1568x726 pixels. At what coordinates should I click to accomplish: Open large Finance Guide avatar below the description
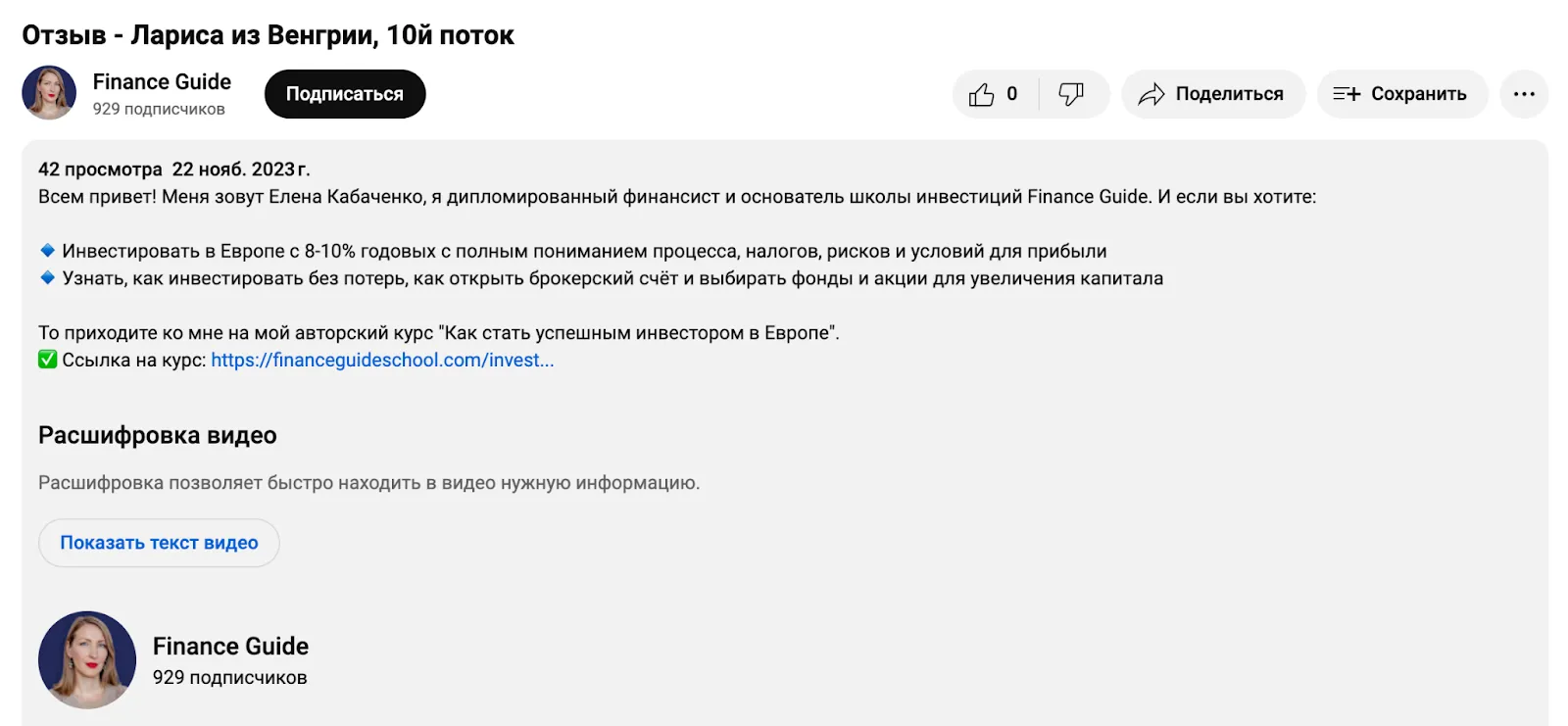point(87,660)
